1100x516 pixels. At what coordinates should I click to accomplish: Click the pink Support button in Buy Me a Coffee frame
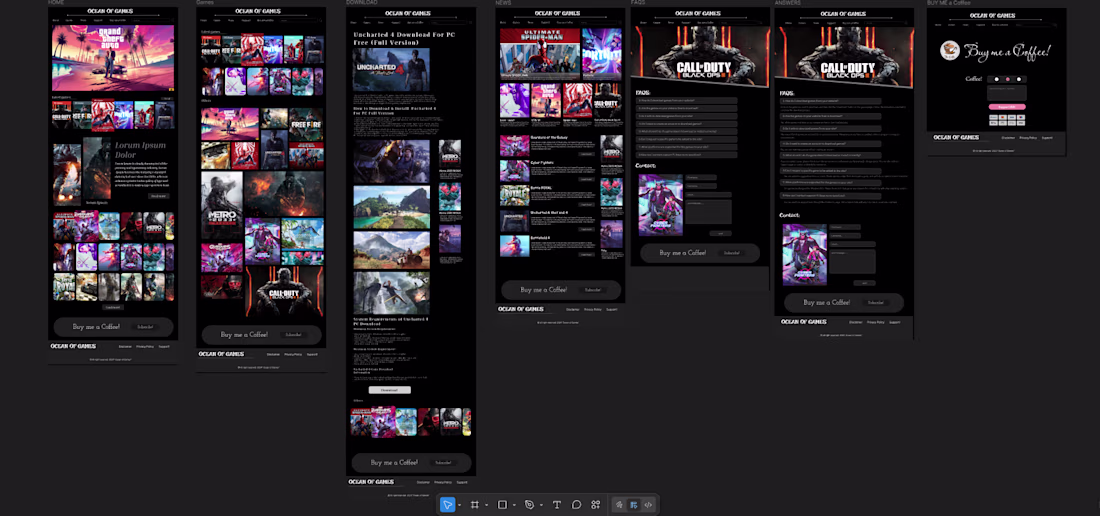pos(1007,107)
